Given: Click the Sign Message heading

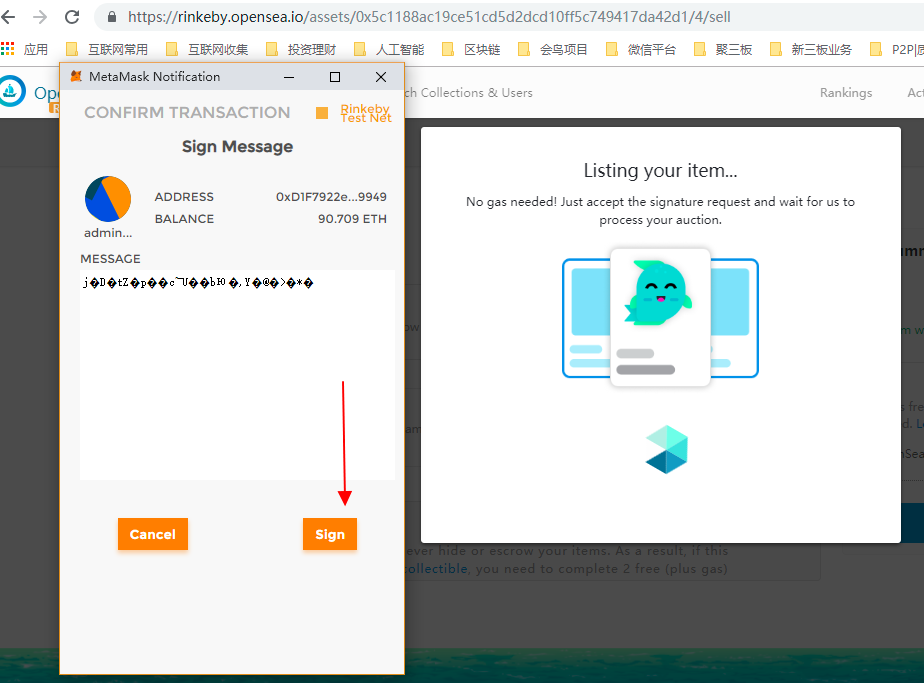Looking at the screenshot, I should [x=237, y=147].
